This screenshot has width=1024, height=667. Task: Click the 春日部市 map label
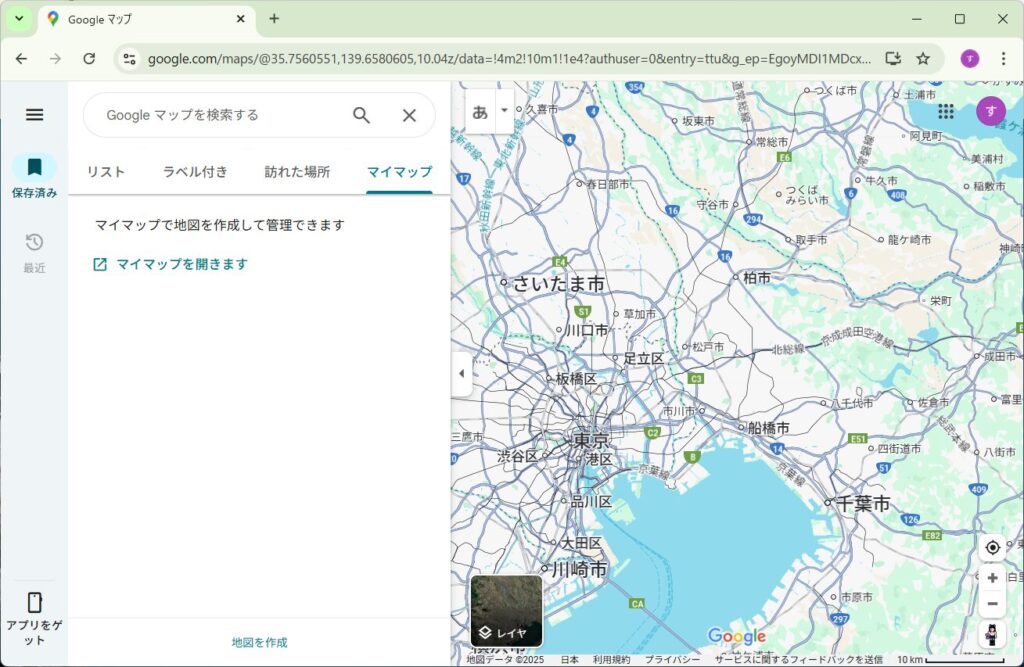pos(608,184)
